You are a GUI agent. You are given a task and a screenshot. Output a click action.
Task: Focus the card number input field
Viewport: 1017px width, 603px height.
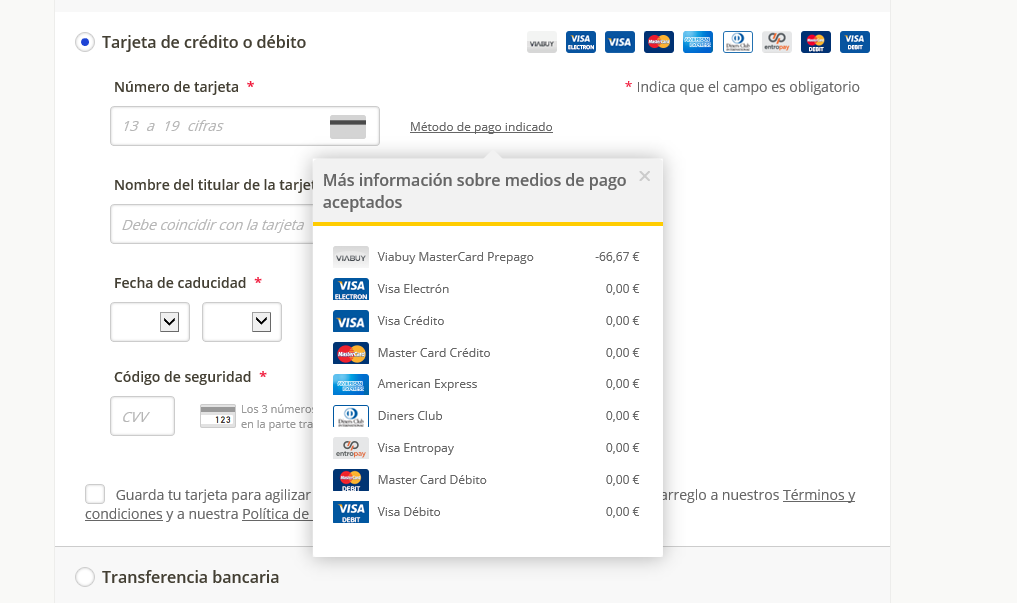pos(245,126)
